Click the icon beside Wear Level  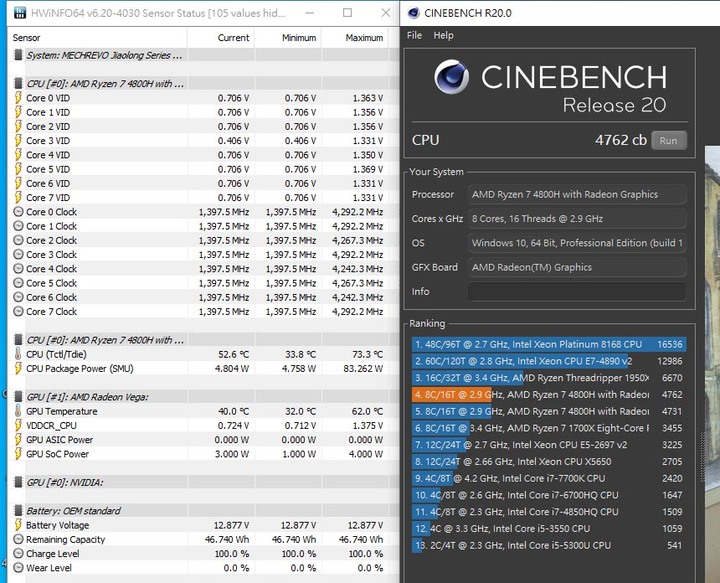point(18,567)
